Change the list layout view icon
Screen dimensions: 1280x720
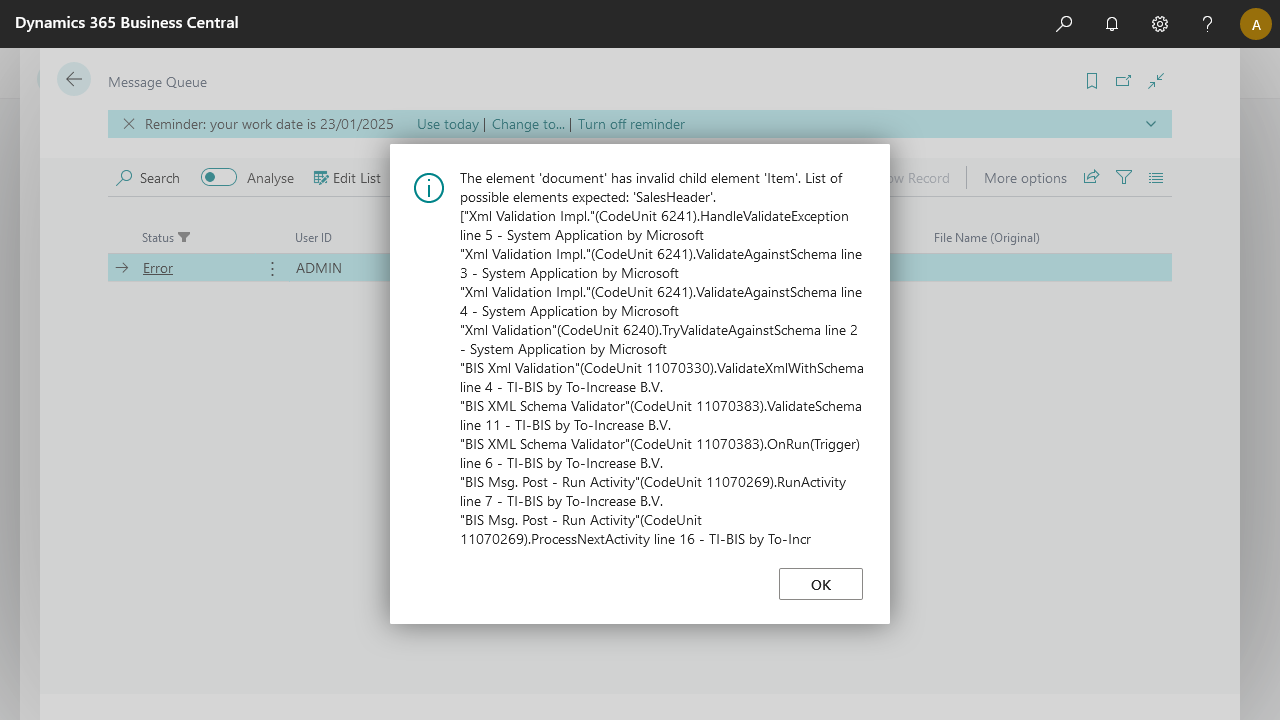[x=1156, y=177]
